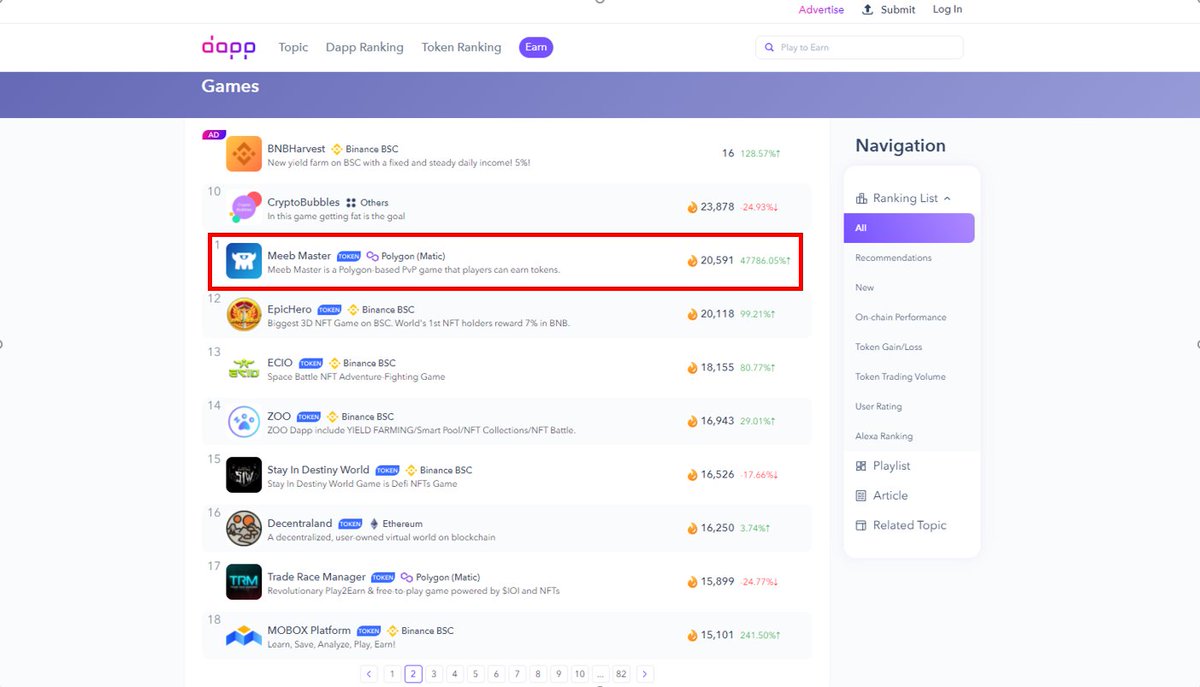The width and height of the screenshot is (1200, 687).
Task: Click the MOBOX Platform logo
Action: tap(244, 635)
